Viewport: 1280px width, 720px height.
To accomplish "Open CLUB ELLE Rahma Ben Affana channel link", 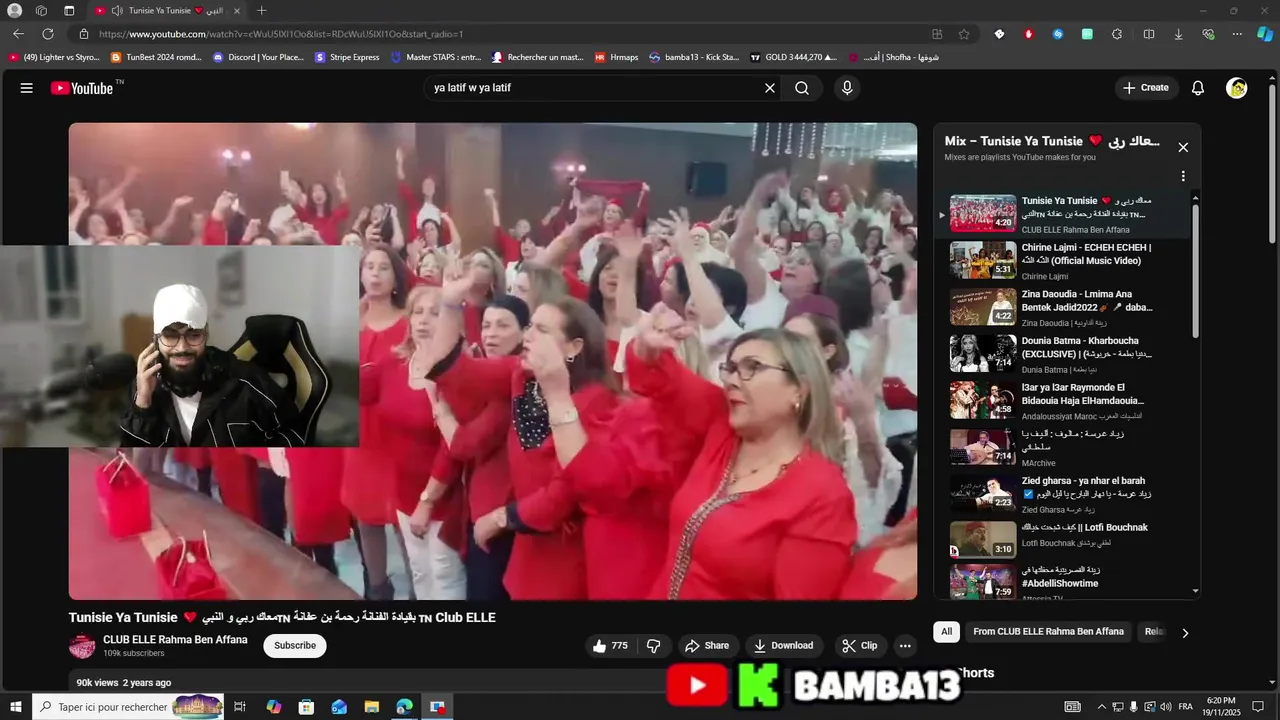I will (x=175, y=640).
